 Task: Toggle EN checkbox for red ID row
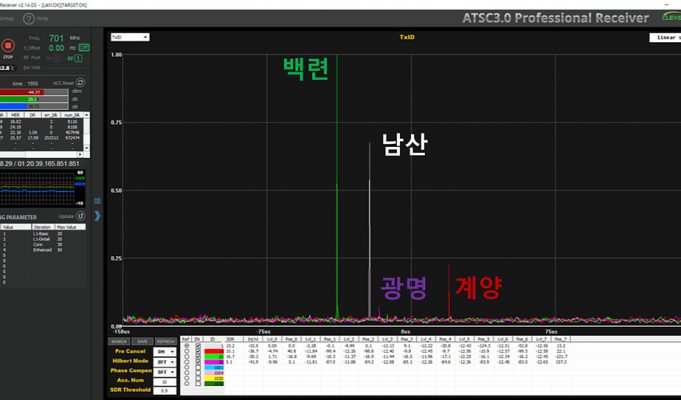point(198,351)
